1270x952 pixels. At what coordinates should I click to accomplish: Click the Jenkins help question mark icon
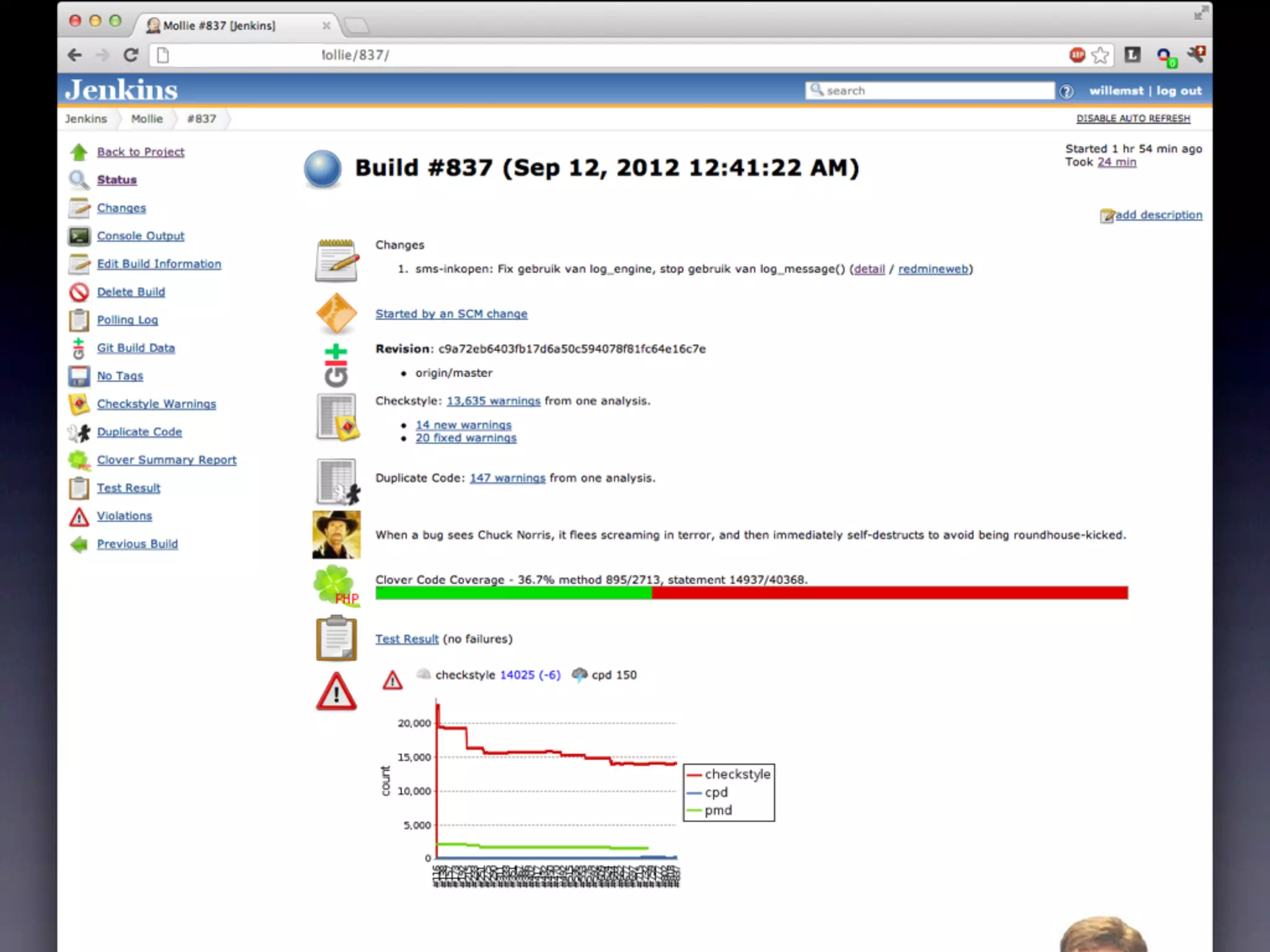1066,92
